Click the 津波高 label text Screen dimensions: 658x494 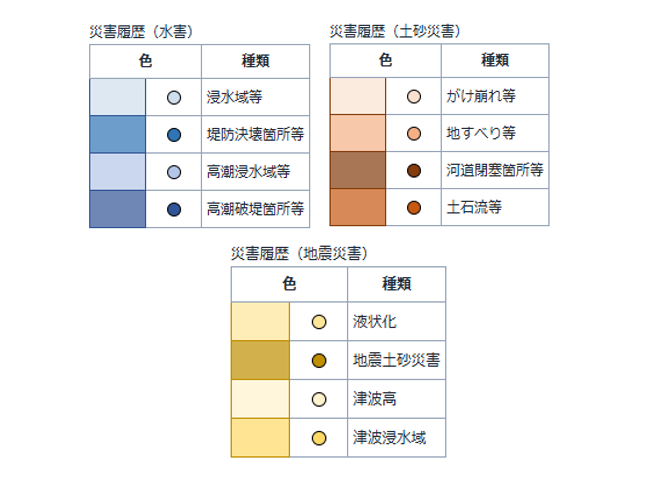point(374,399)
